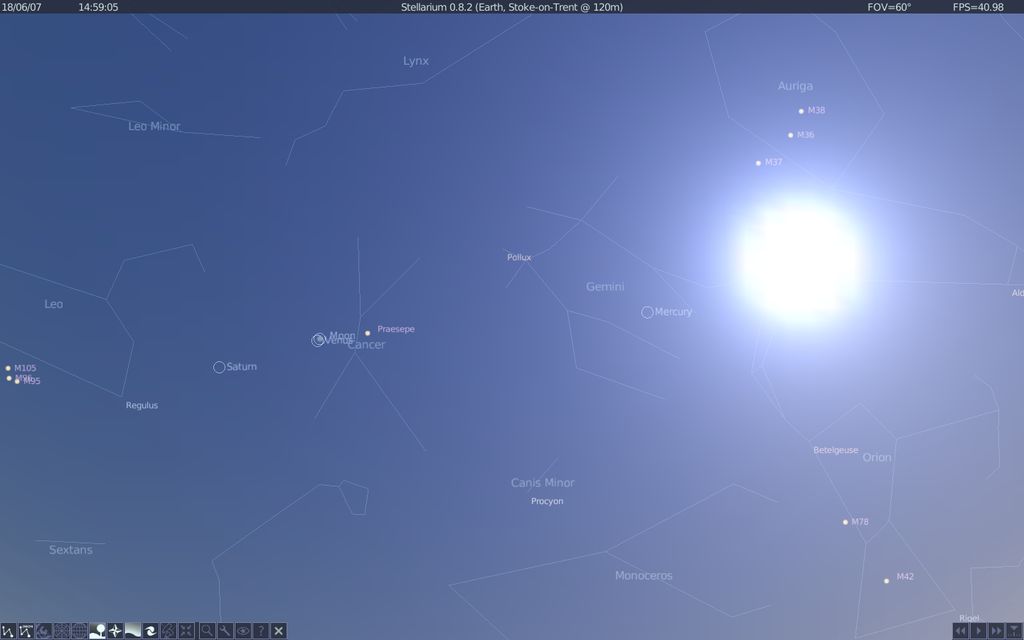Enable constellation art figures
1024x640 pixels.
pyautogui.click(x=44, y=631)
